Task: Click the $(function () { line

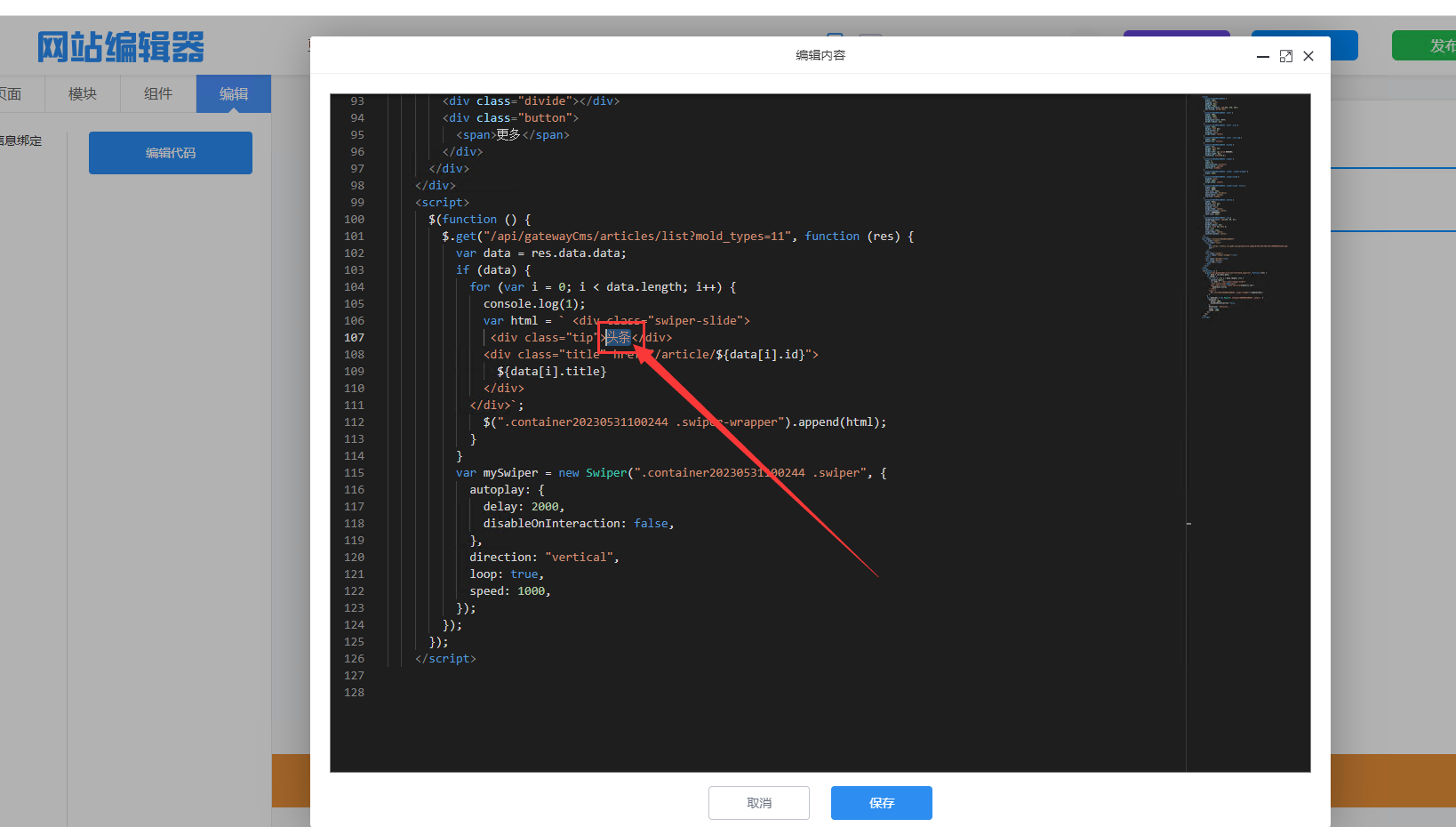Action: click(x=480, y=220)
